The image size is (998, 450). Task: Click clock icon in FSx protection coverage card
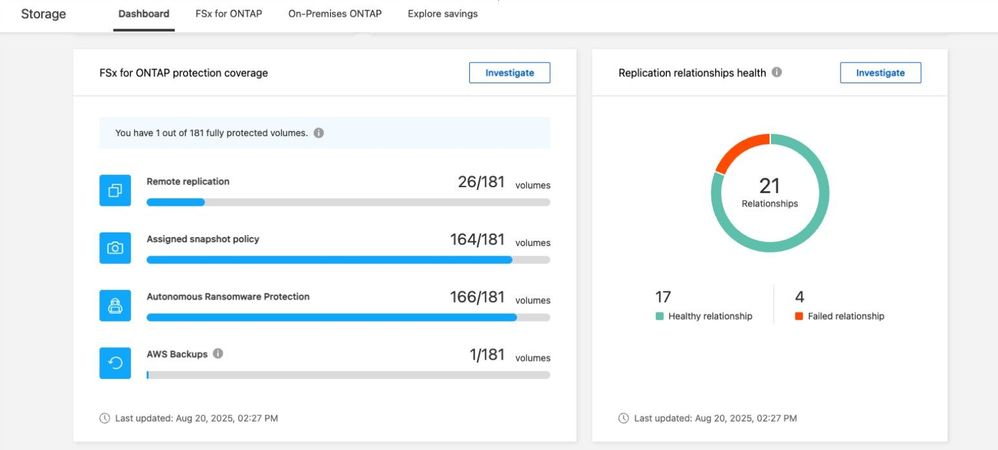[105, 418]
